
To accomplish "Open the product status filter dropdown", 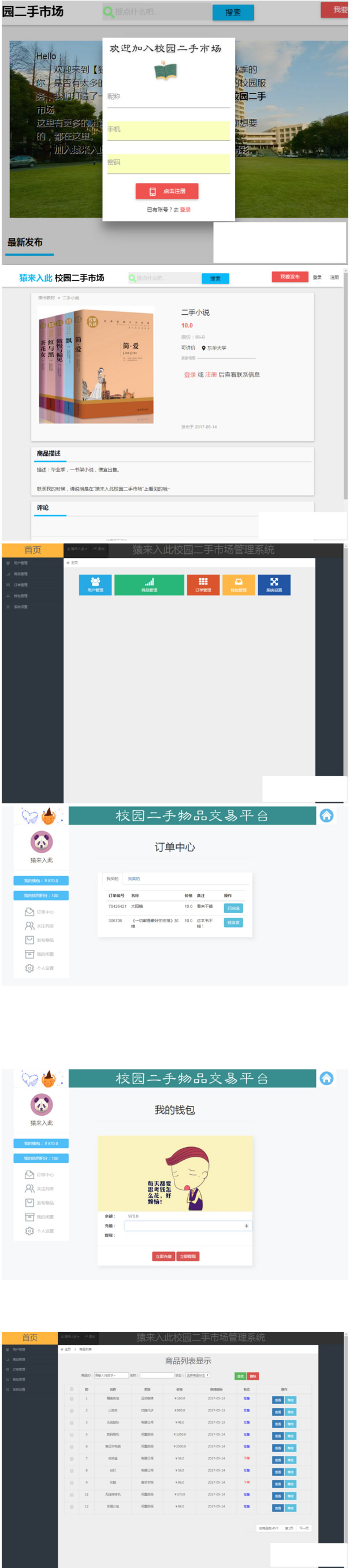I will [197, 1375].
